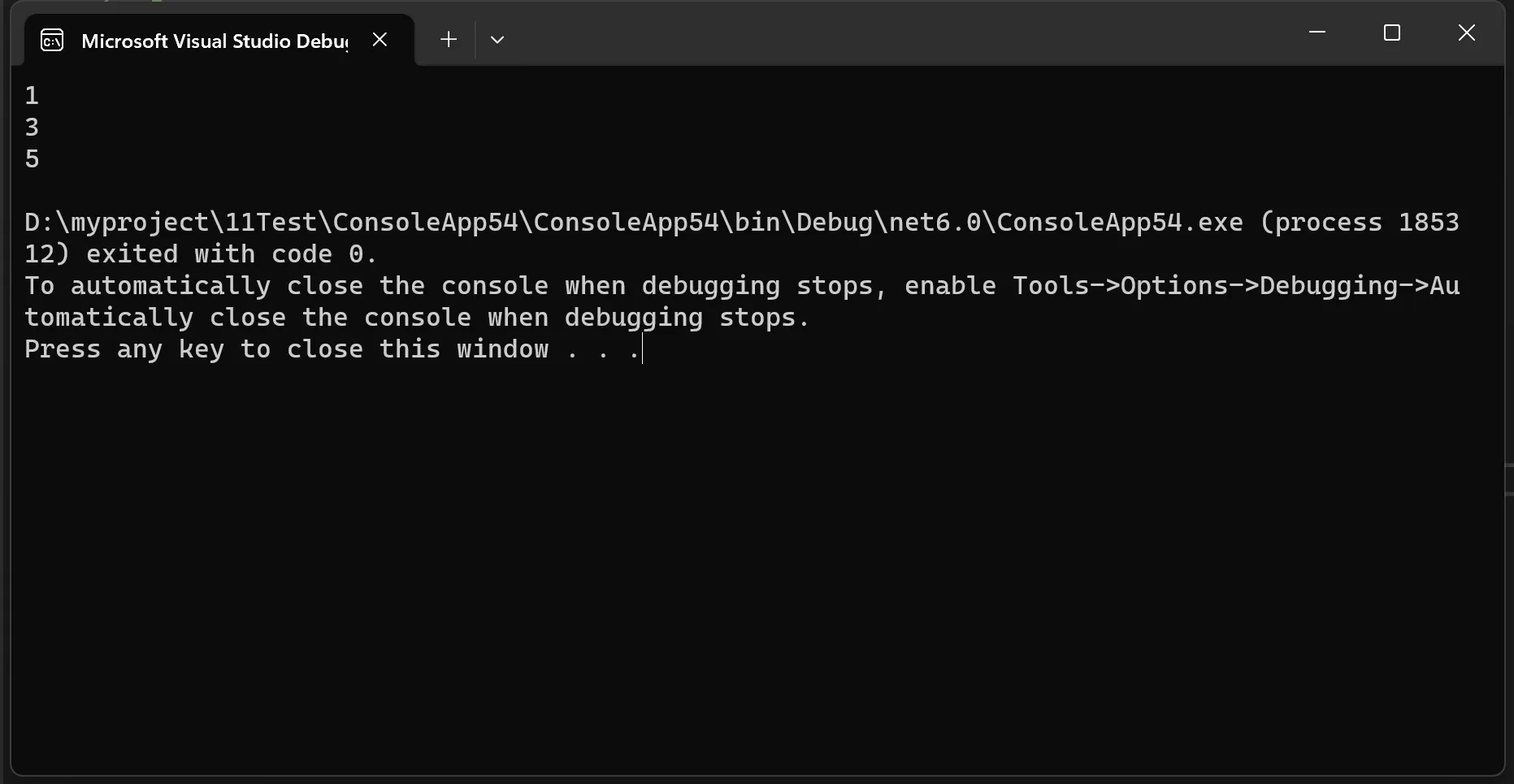Click the output line showing 1
The width and height of the screenshot is (1514, 784).
pos(32,96)
